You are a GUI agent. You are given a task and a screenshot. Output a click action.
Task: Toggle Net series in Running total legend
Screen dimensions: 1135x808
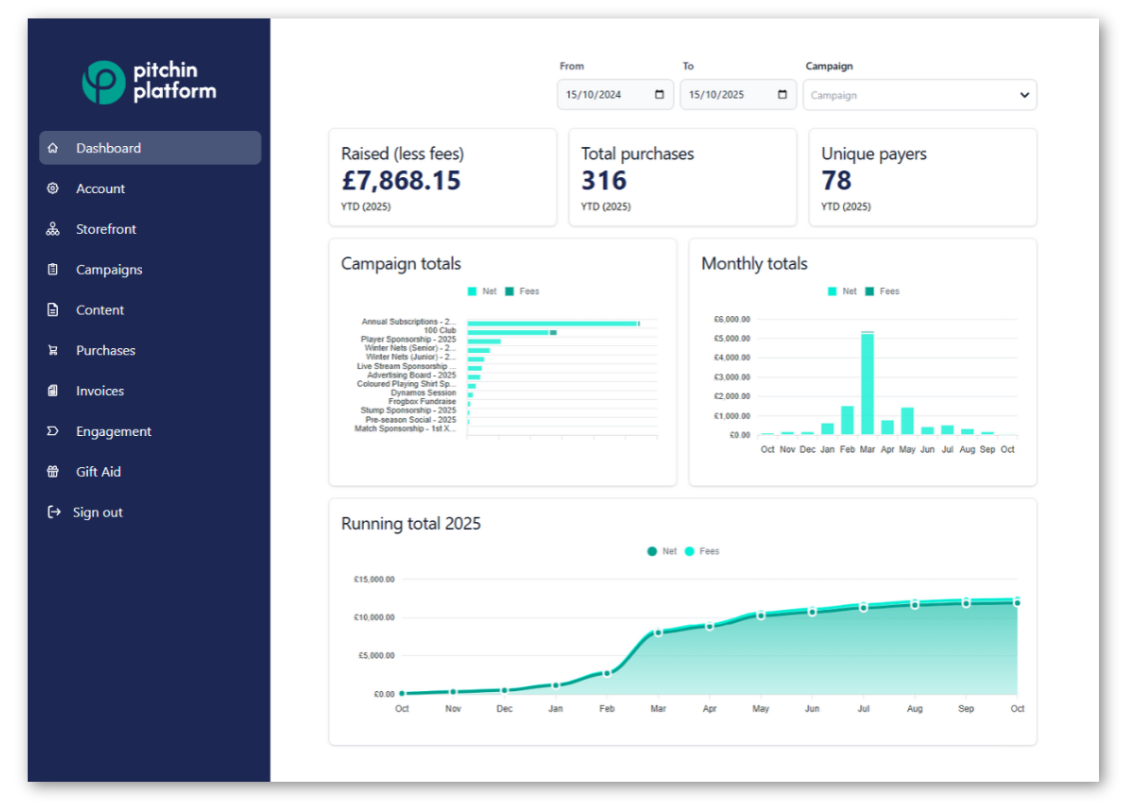pos(661,551)
